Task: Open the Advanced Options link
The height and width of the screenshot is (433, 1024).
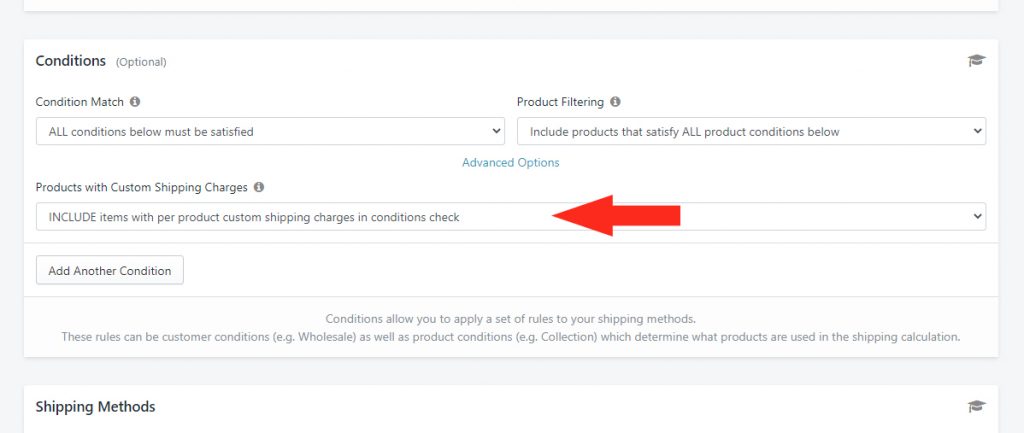Action: point(511,163)
